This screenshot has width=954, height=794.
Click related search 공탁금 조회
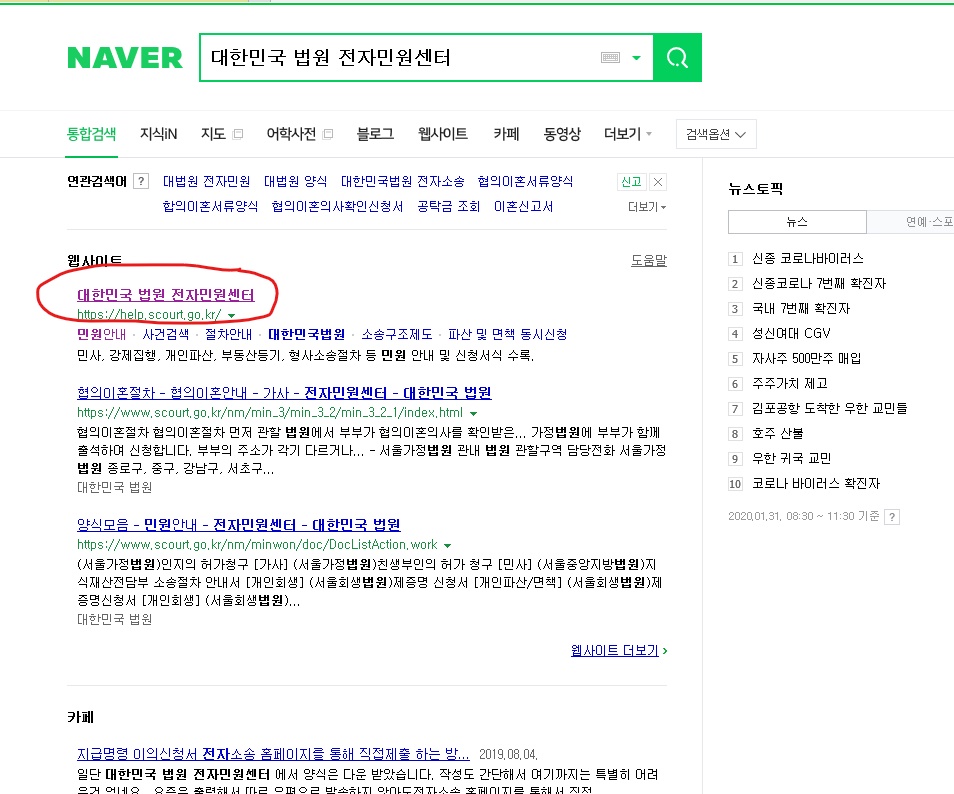(x=448, y=206)
